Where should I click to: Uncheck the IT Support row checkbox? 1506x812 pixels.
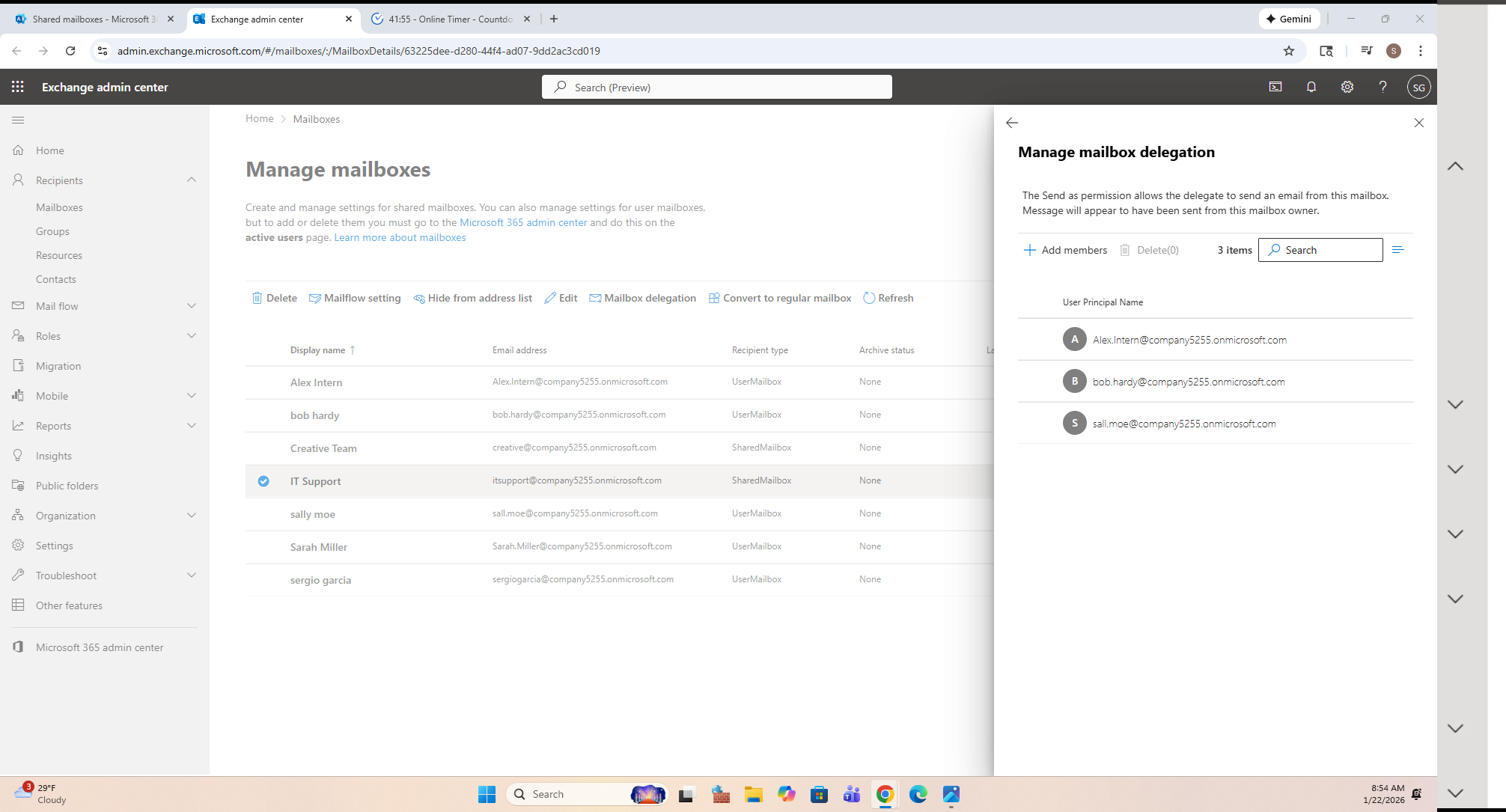pyautogui.click(x=263, y=481)
